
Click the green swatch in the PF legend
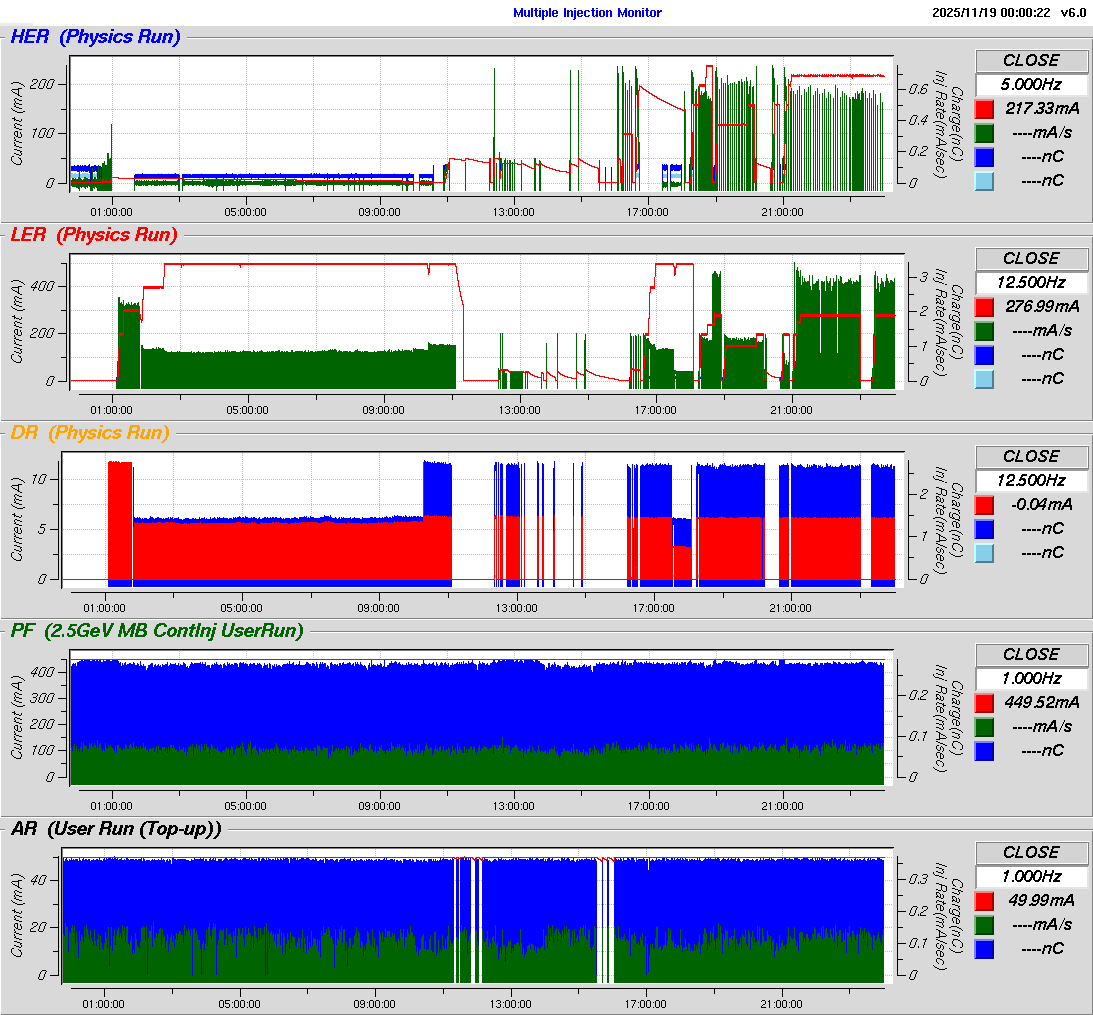pyautogui.click(x=985, y=727)
